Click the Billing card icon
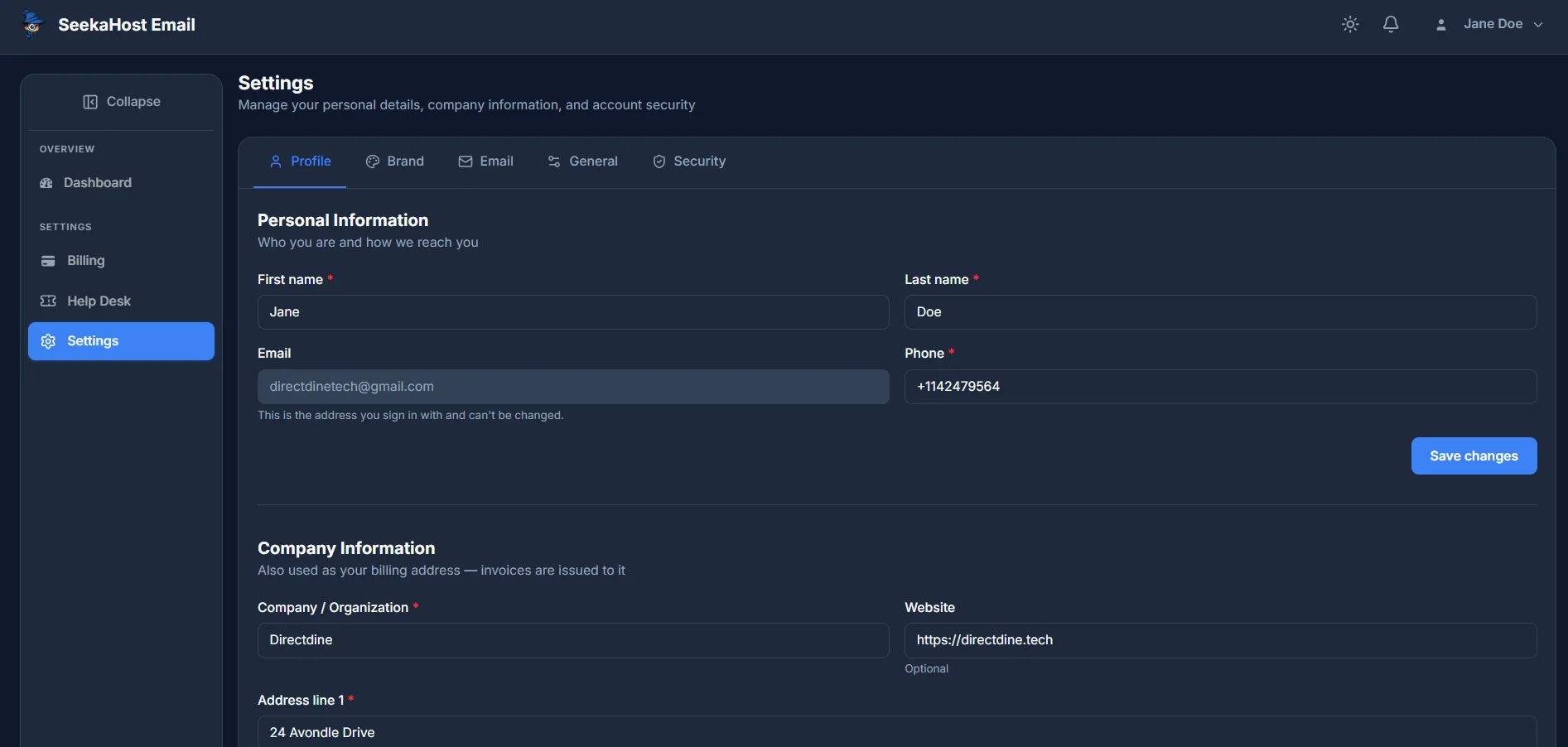1568x747 pixels. coord(48,261)
